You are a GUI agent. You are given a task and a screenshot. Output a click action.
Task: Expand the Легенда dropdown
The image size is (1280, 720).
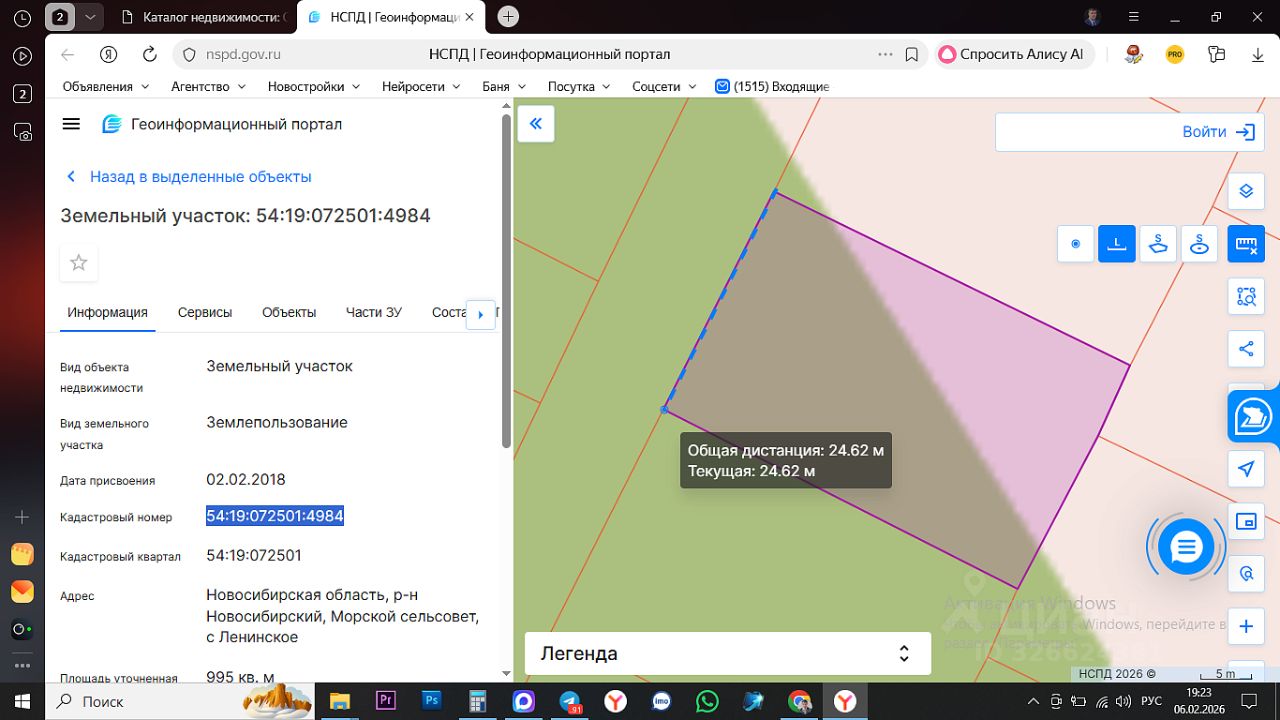(727, 654)
